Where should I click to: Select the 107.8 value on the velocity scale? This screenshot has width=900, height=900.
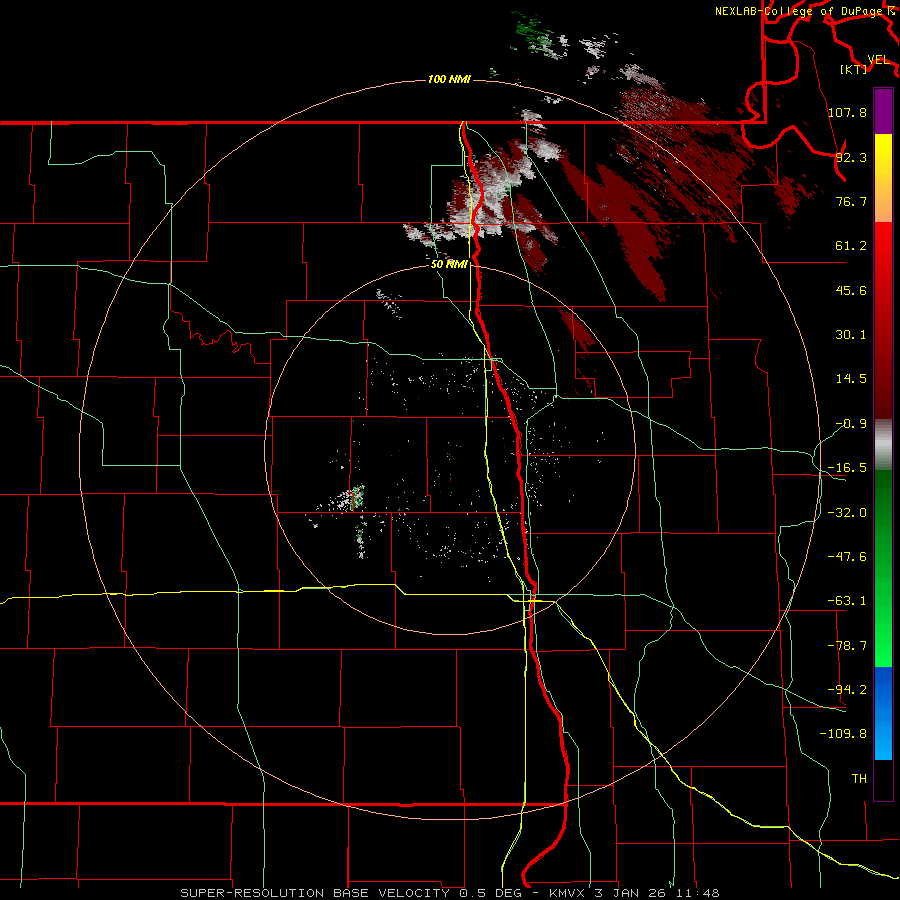click(847, 112)
